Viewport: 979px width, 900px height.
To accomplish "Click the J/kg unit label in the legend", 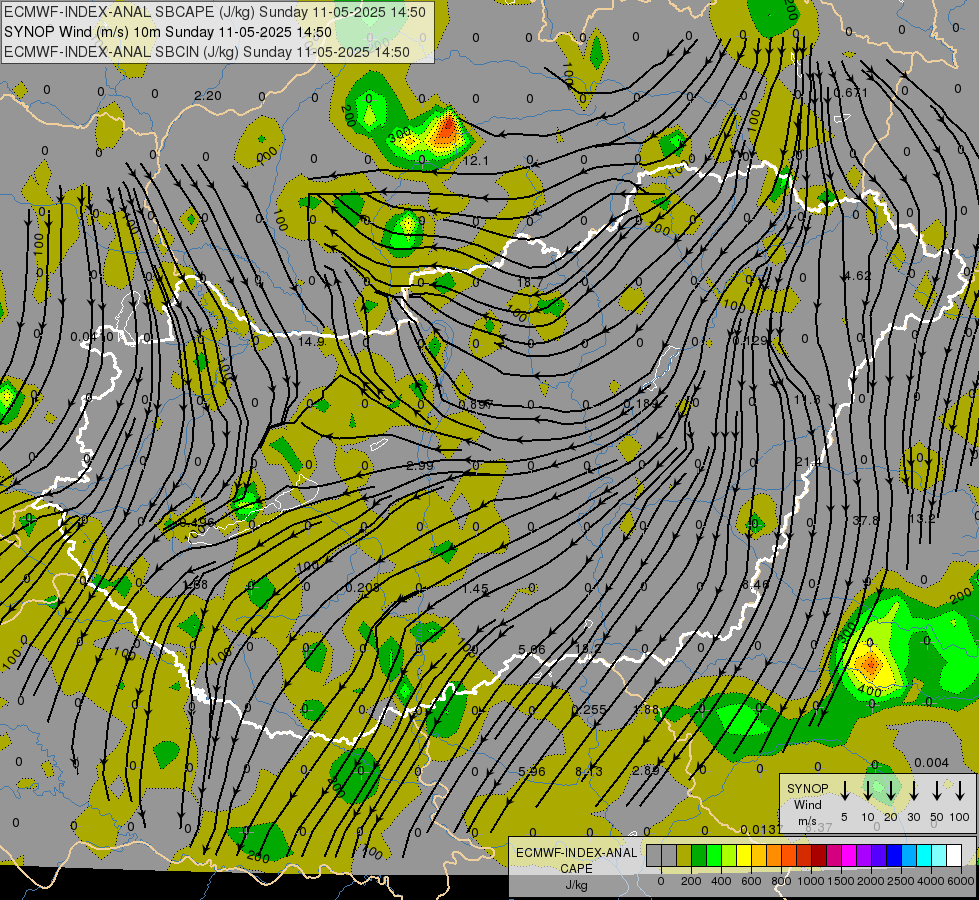I will click(x=576, y=885).
